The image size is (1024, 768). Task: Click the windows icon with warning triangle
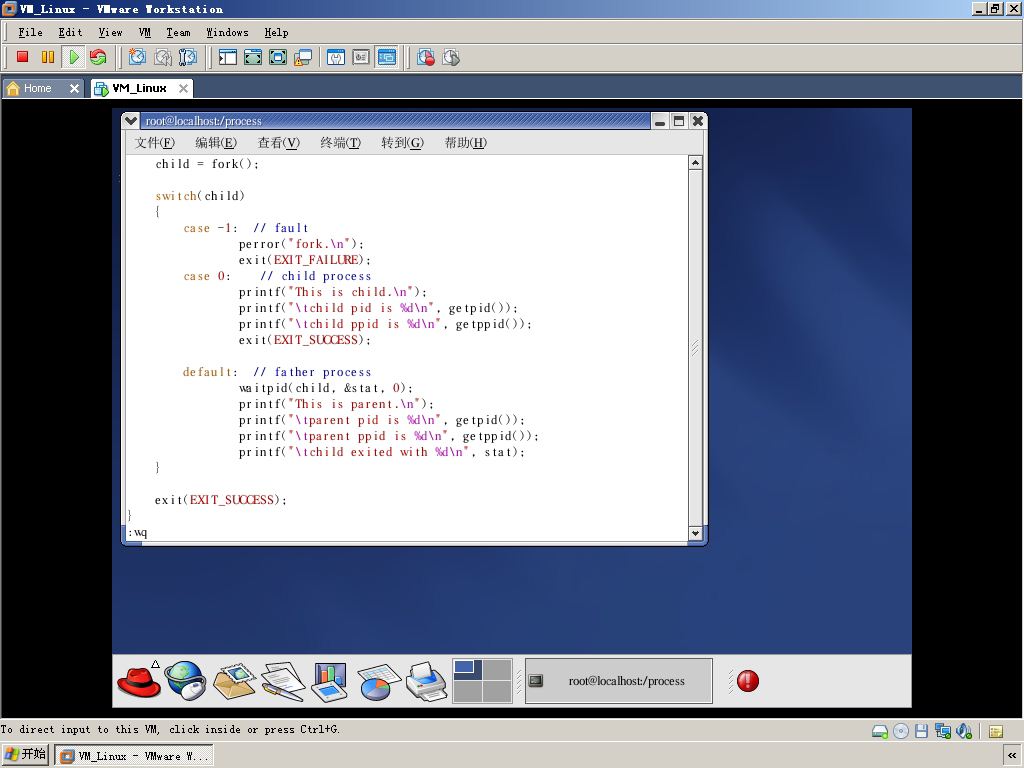tap(303, 57)
